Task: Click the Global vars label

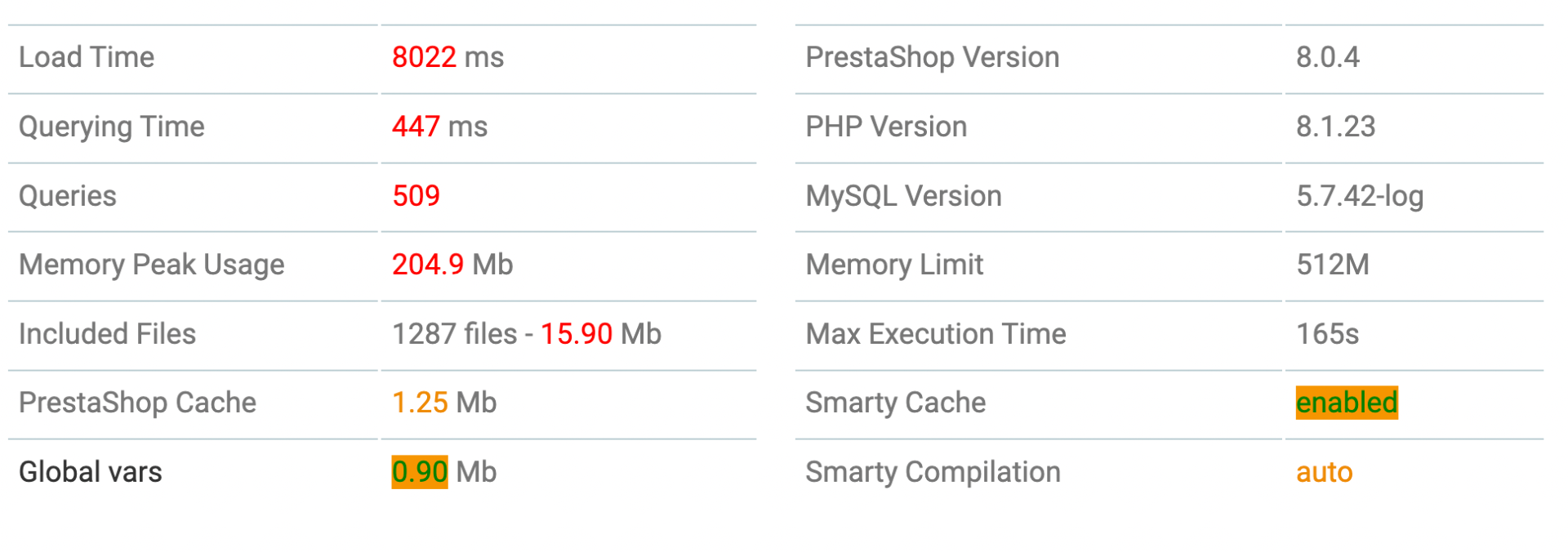Action: (90, 472)
